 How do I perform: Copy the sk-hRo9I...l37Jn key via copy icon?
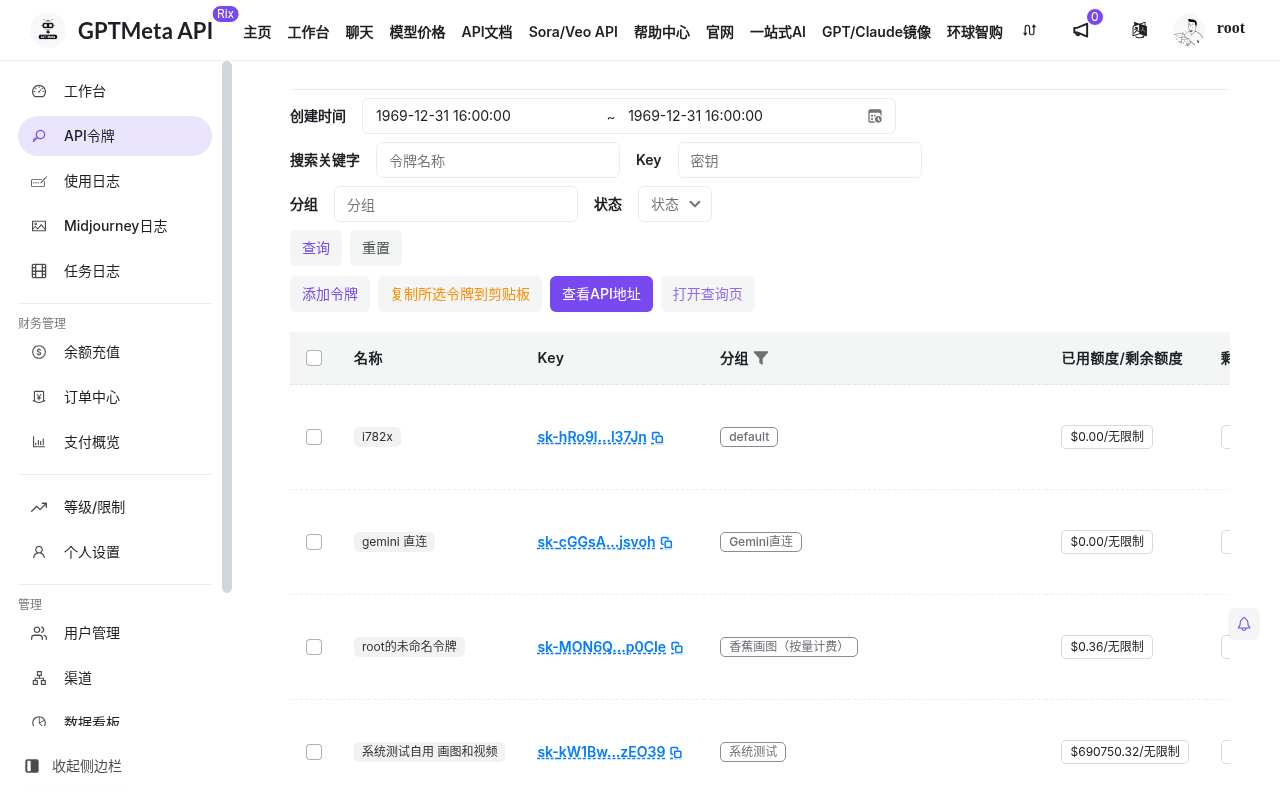click(658, 438)
